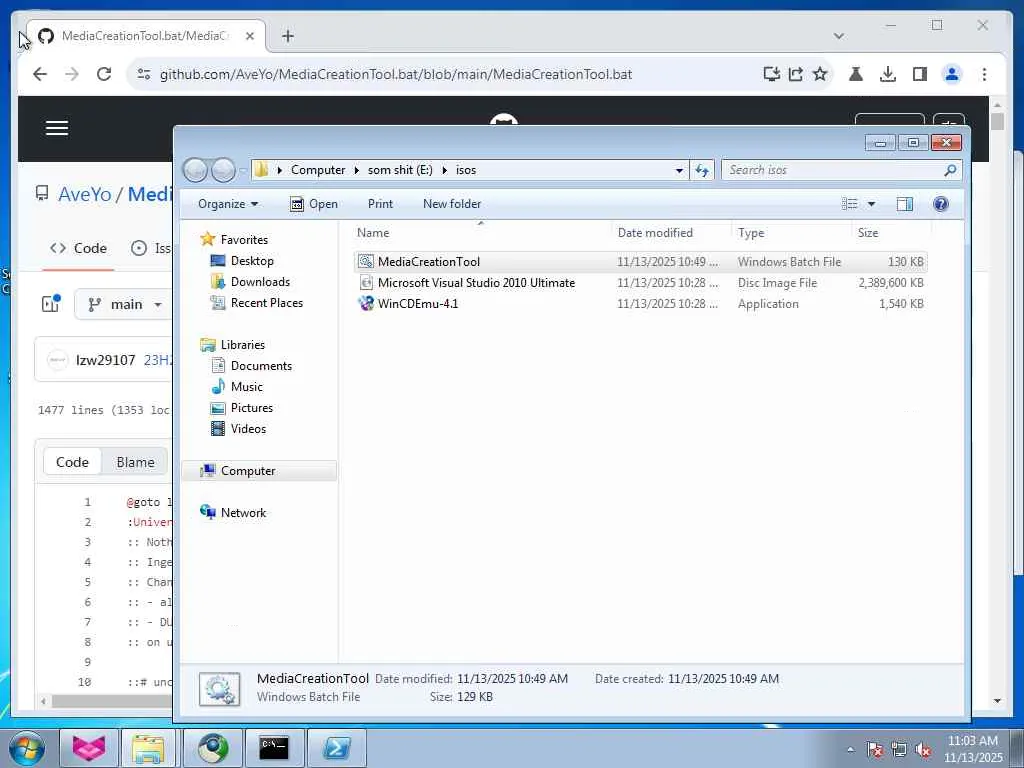This screenshot has width=1024, height=768.
Task: Switch to the GitHub Code tab
Action: (x=78, y=248)
